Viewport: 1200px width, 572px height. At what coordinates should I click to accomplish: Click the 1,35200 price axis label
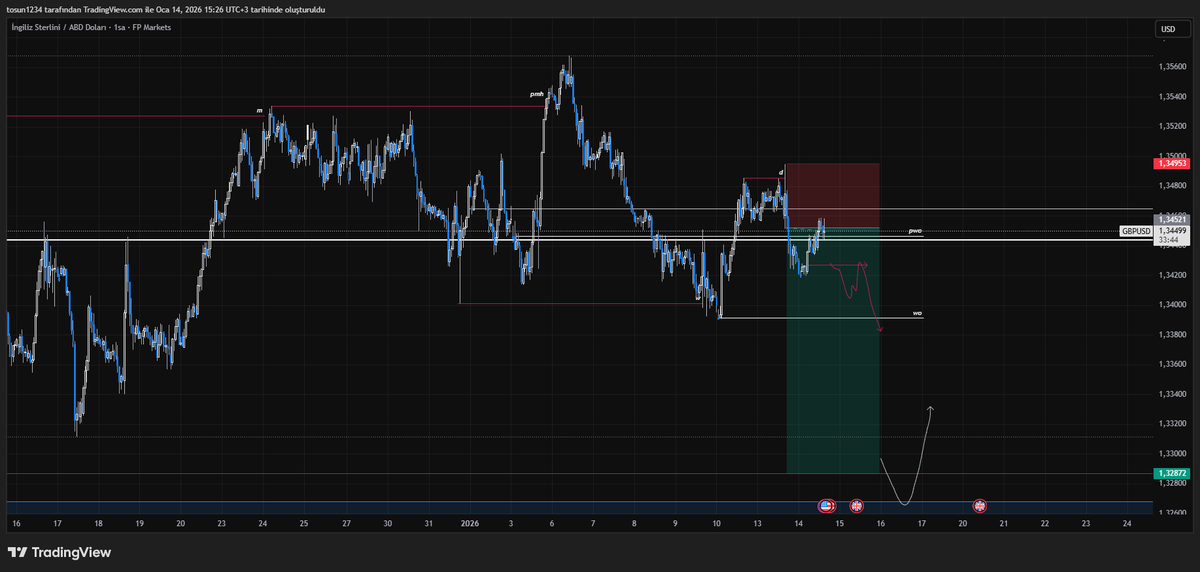(x=1173, y=126)
